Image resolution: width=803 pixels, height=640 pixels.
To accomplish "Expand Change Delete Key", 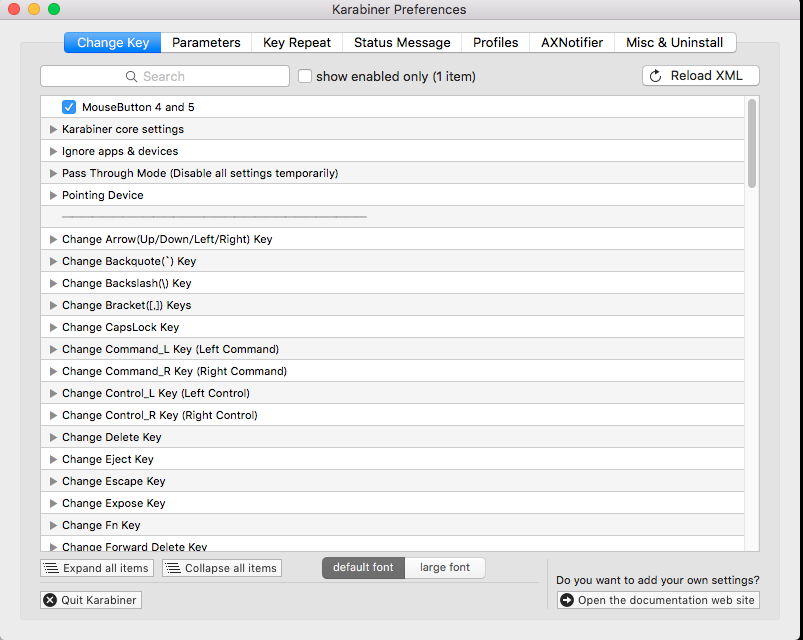I will click(53, 438).
